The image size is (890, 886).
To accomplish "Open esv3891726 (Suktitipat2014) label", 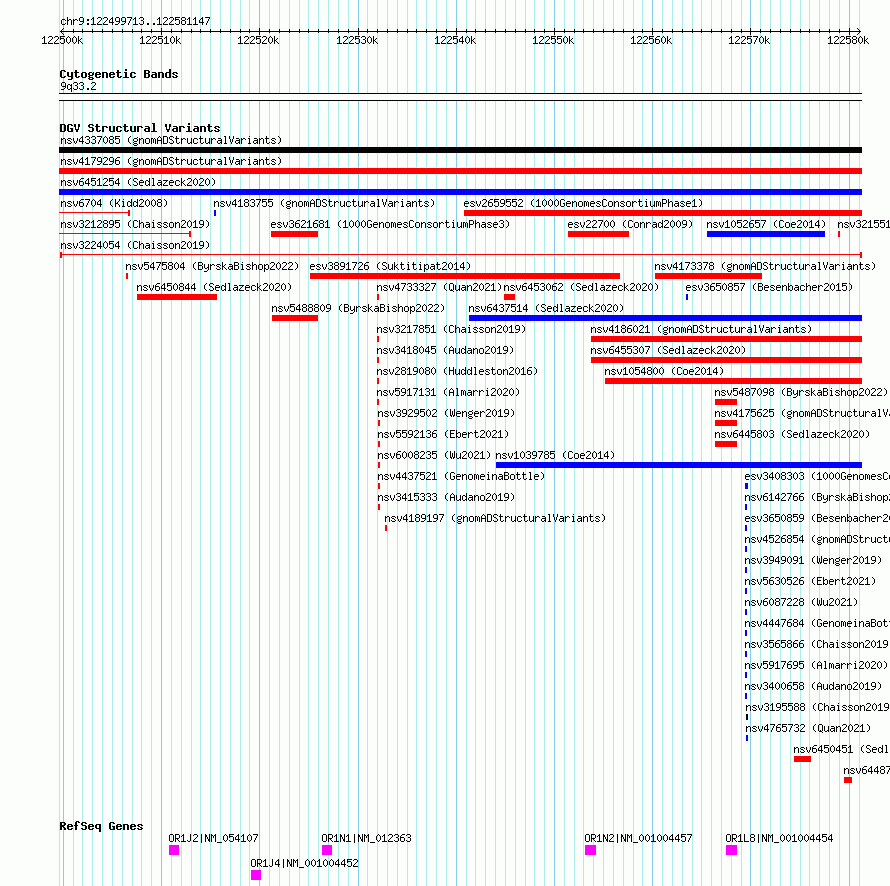I will pyautogui.click(x=390, y=266).
